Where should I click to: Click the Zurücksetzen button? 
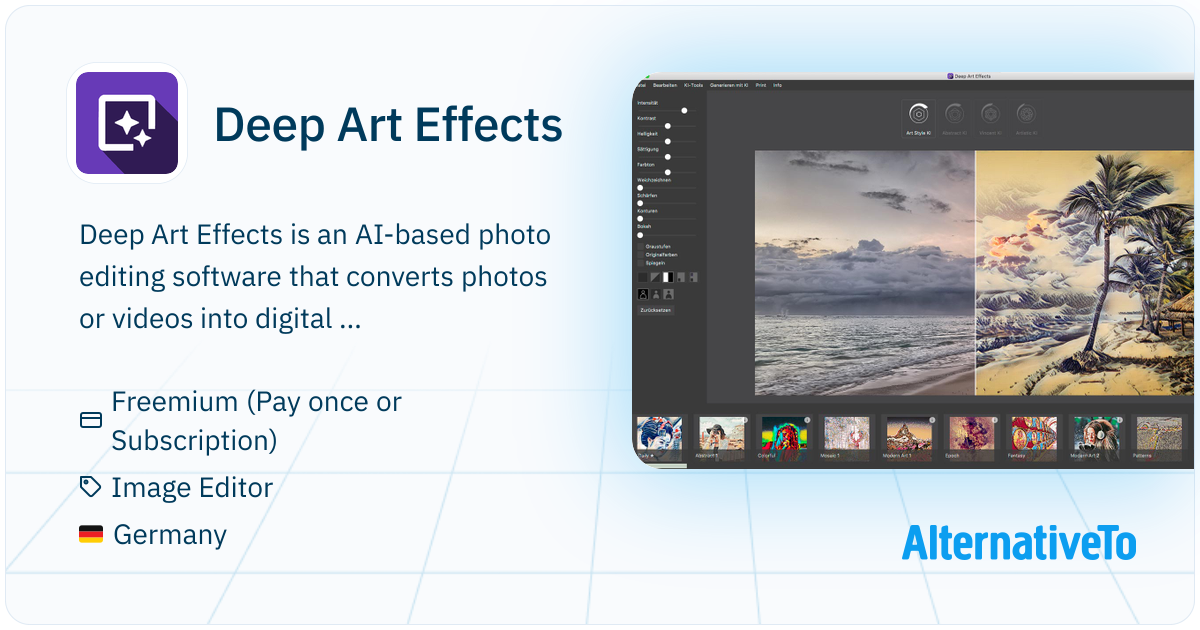(x=656, y=310)
